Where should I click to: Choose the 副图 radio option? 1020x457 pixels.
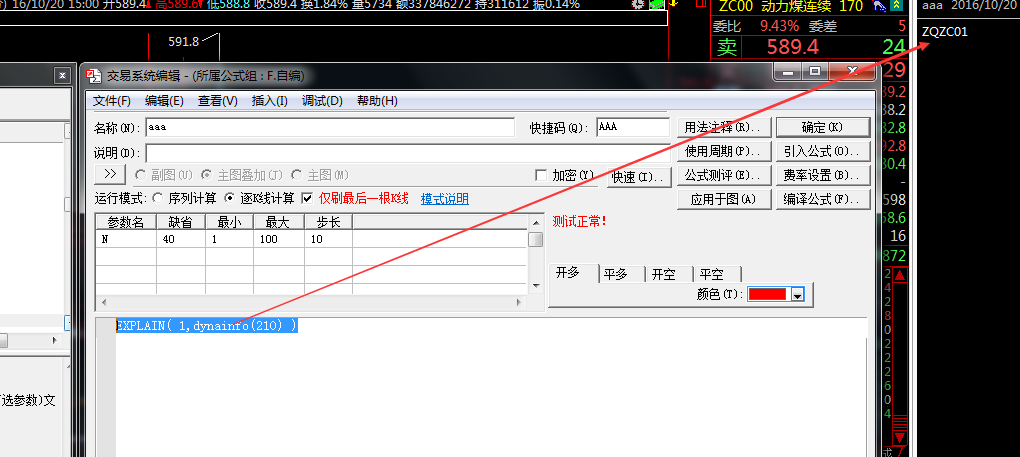click(140, 175)
